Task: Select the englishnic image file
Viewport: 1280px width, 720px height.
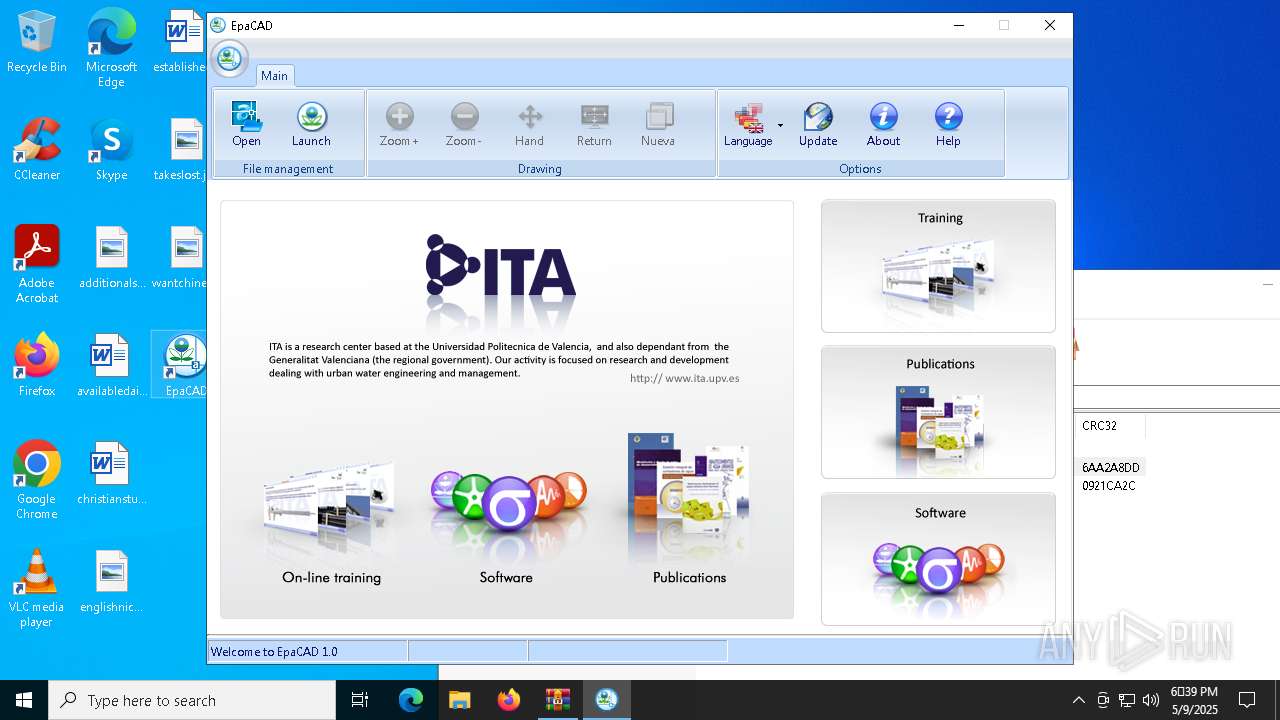Action: 111,582
